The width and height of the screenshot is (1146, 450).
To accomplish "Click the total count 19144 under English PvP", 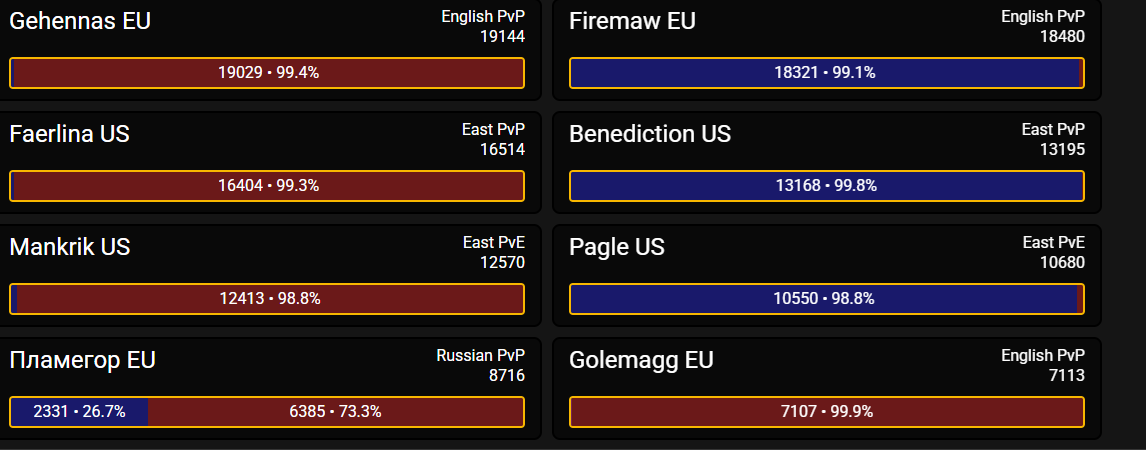I will click(502, 37).
